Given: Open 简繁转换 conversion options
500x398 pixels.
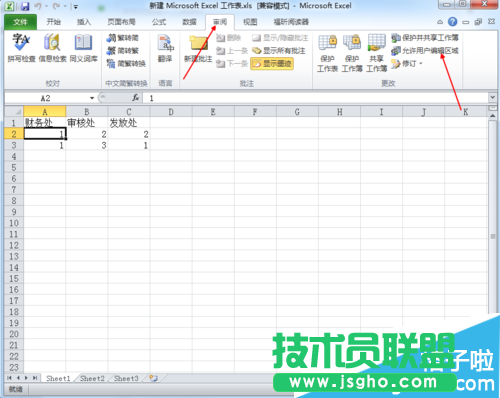Looking at the screenshot, I should (126, 63).
